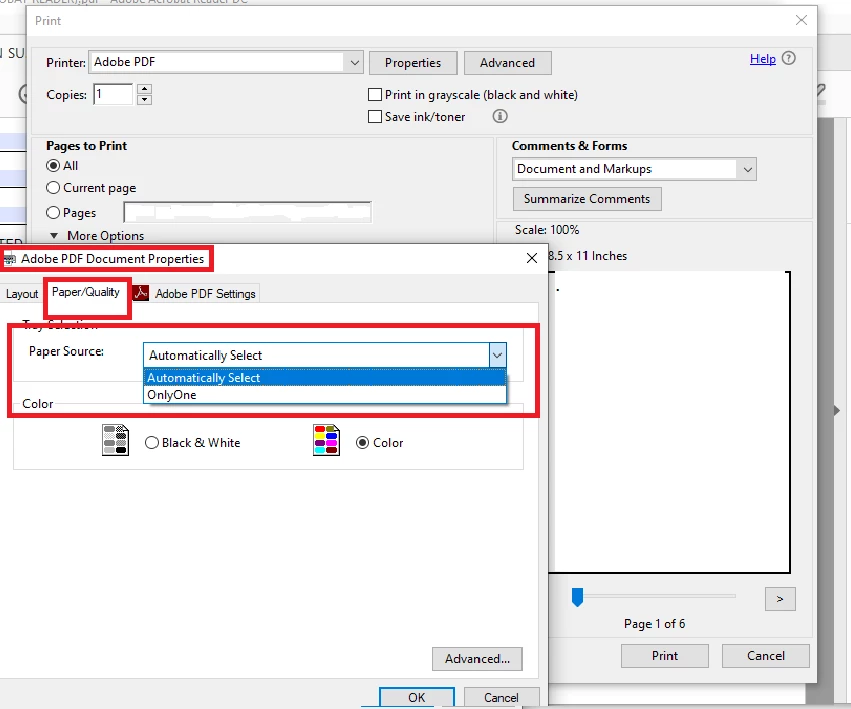Increase copies with the up stepper

click(x=144, y=89)
